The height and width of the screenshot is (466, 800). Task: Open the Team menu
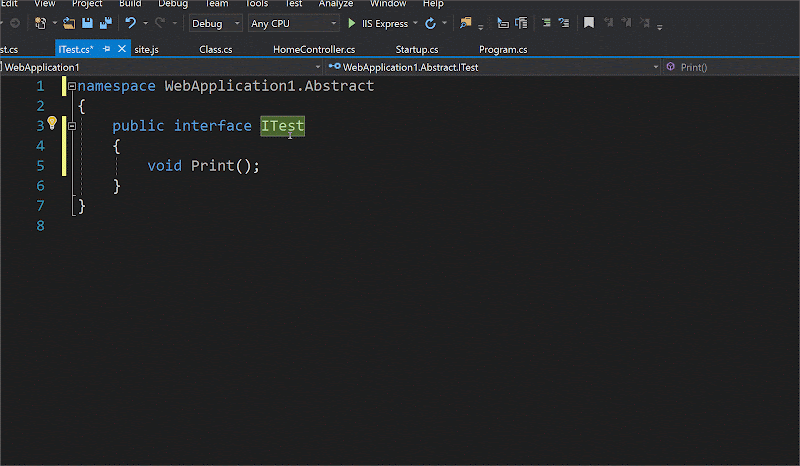tap(216, 4)
